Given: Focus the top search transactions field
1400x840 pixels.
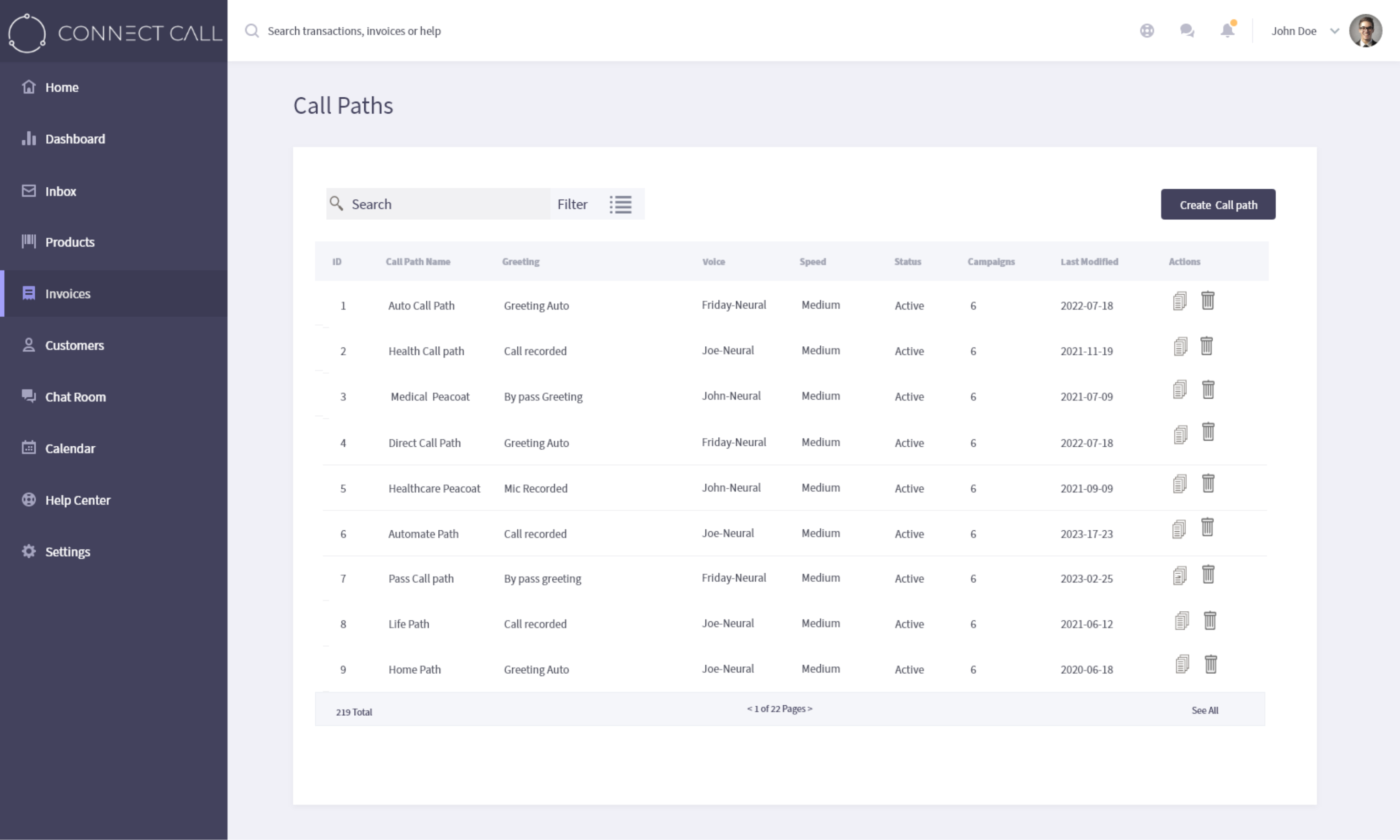Looking at the screenshot, I should [354, 31].
